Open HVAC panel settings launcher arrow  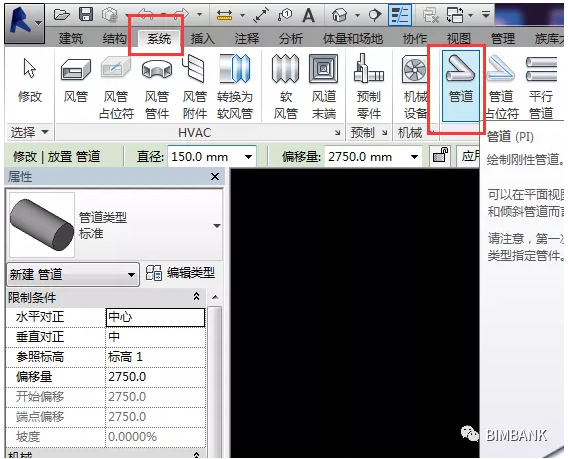click(337, 133)
